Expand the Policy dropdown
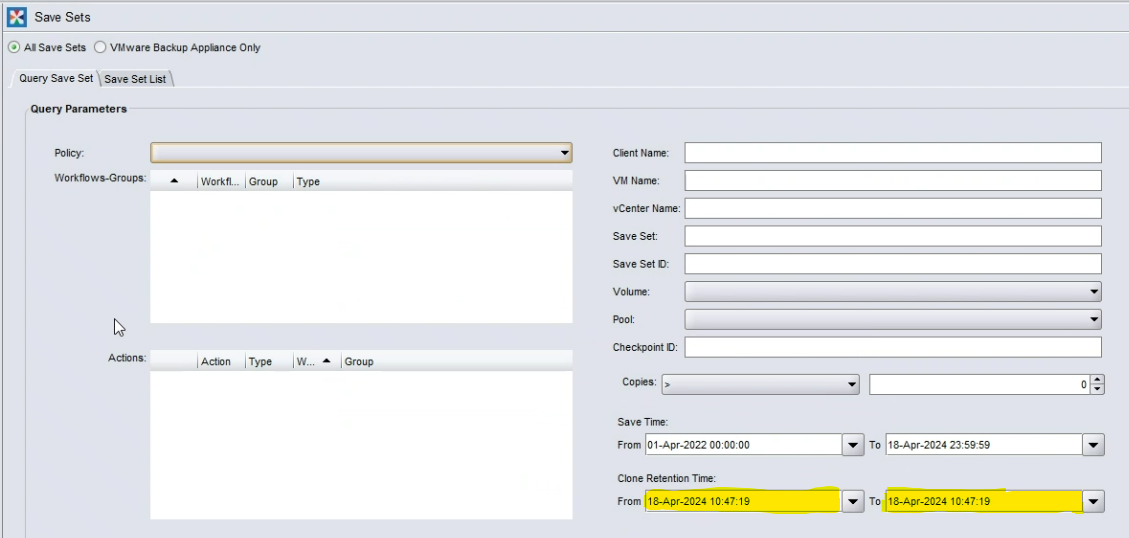Image resolution: width=1129 pixels, height=538 pixels. click(x=565, y=153)
